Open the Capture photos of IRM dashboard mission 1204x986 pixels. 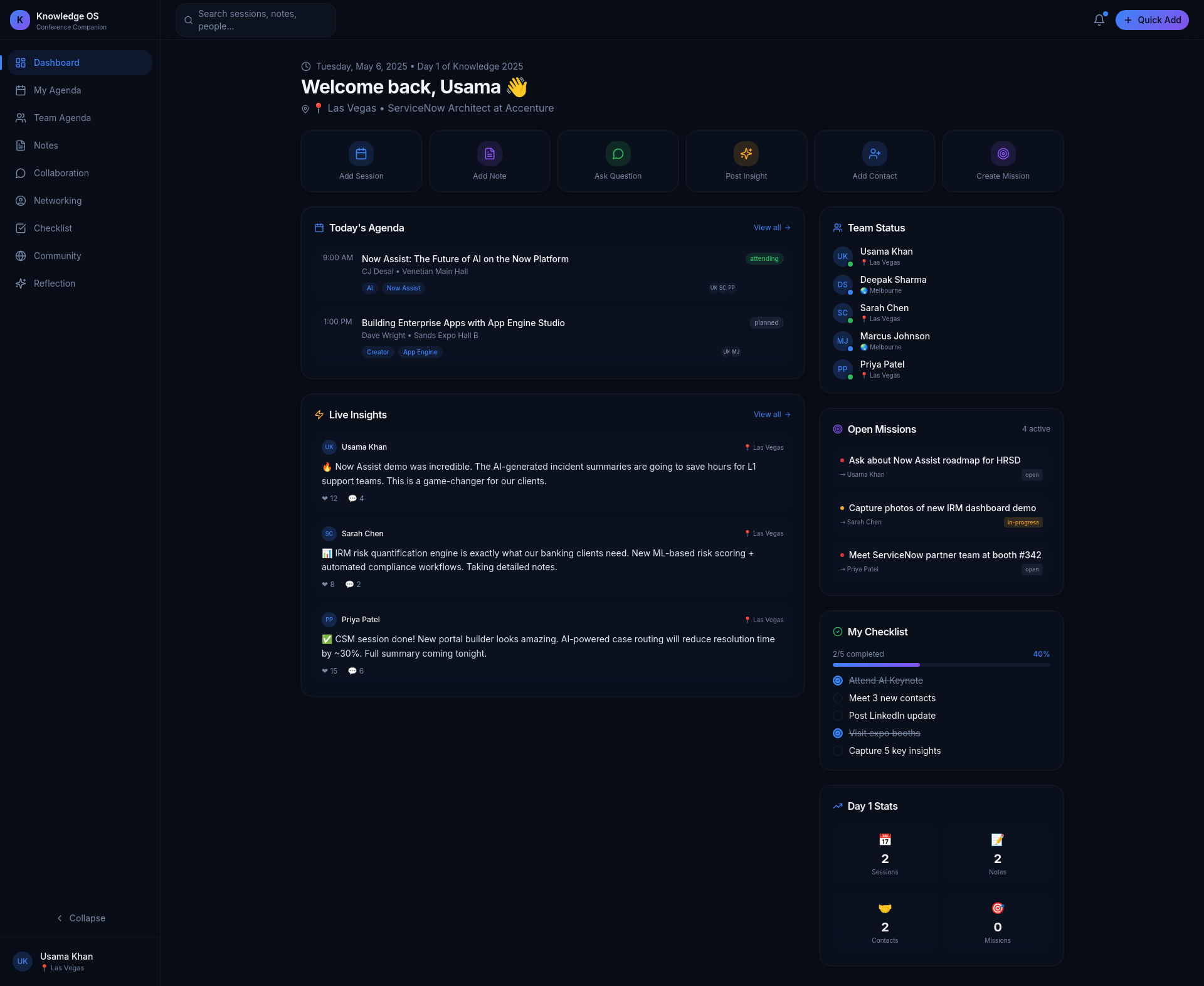point(941,514)
